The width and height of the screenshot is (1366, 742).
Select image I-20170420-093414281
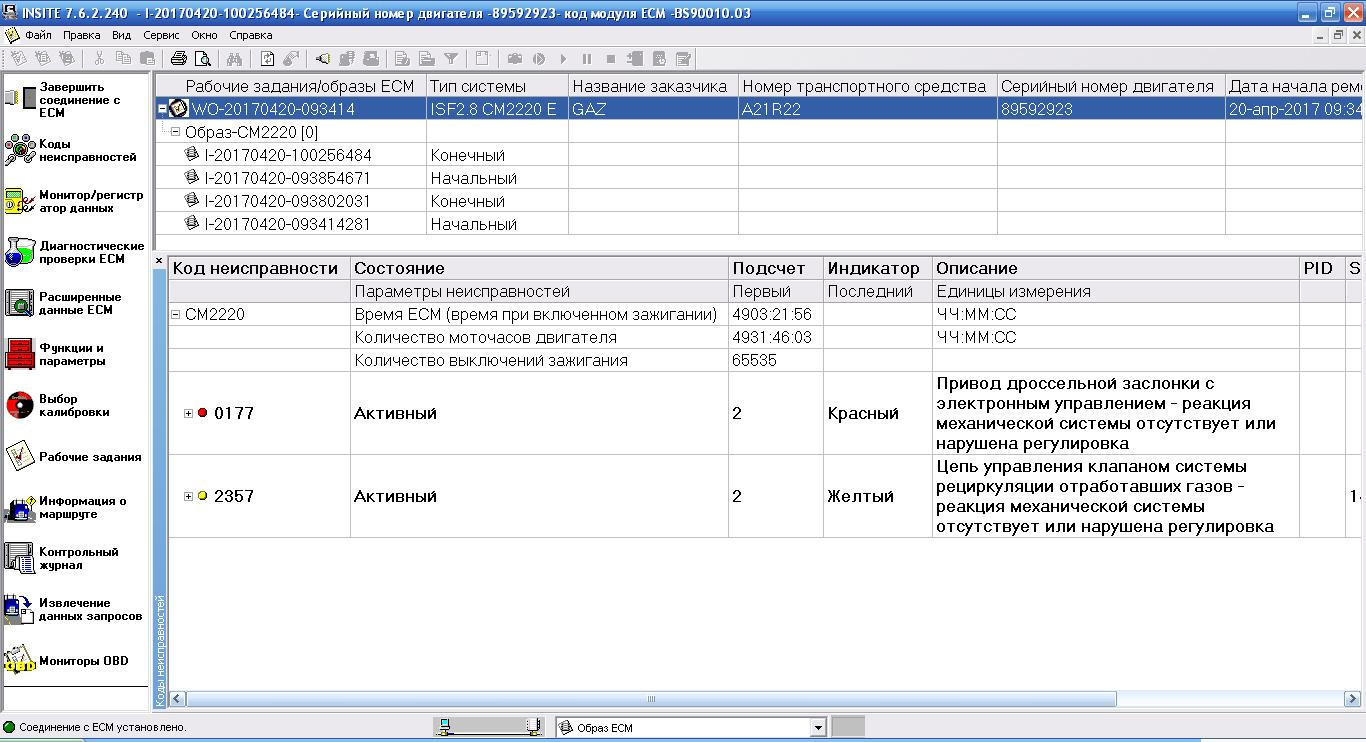click(x=288, y=224)
